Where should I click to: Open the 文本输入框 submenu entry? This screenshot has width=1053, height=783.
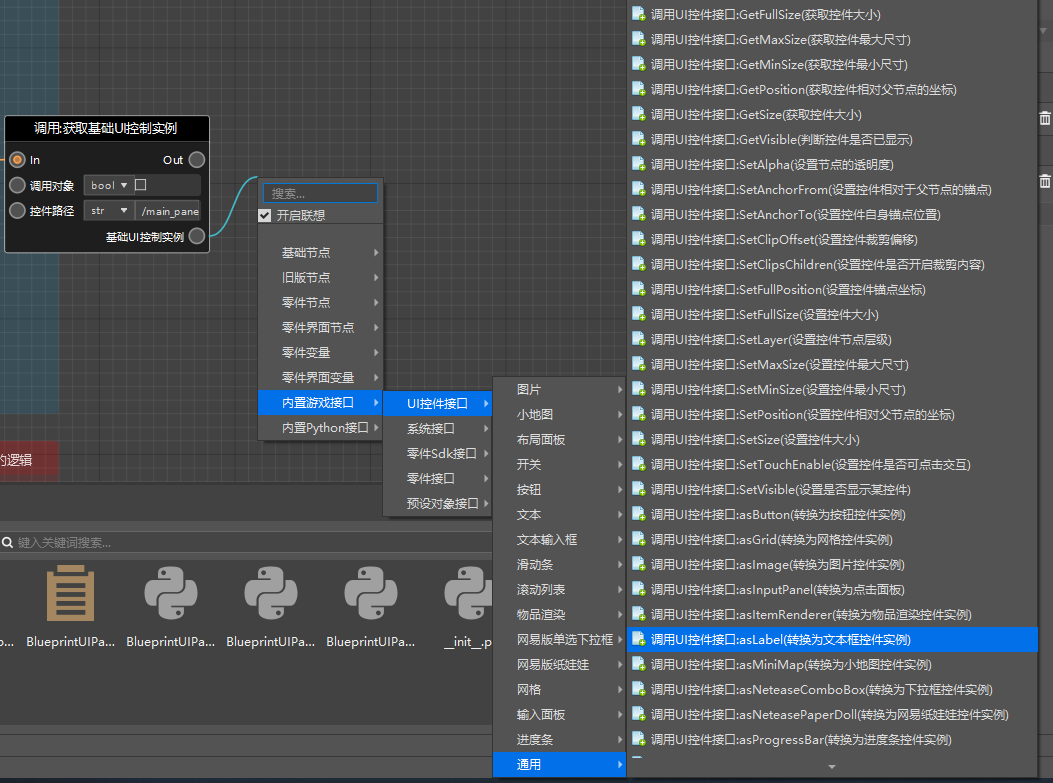click(558, 540)
